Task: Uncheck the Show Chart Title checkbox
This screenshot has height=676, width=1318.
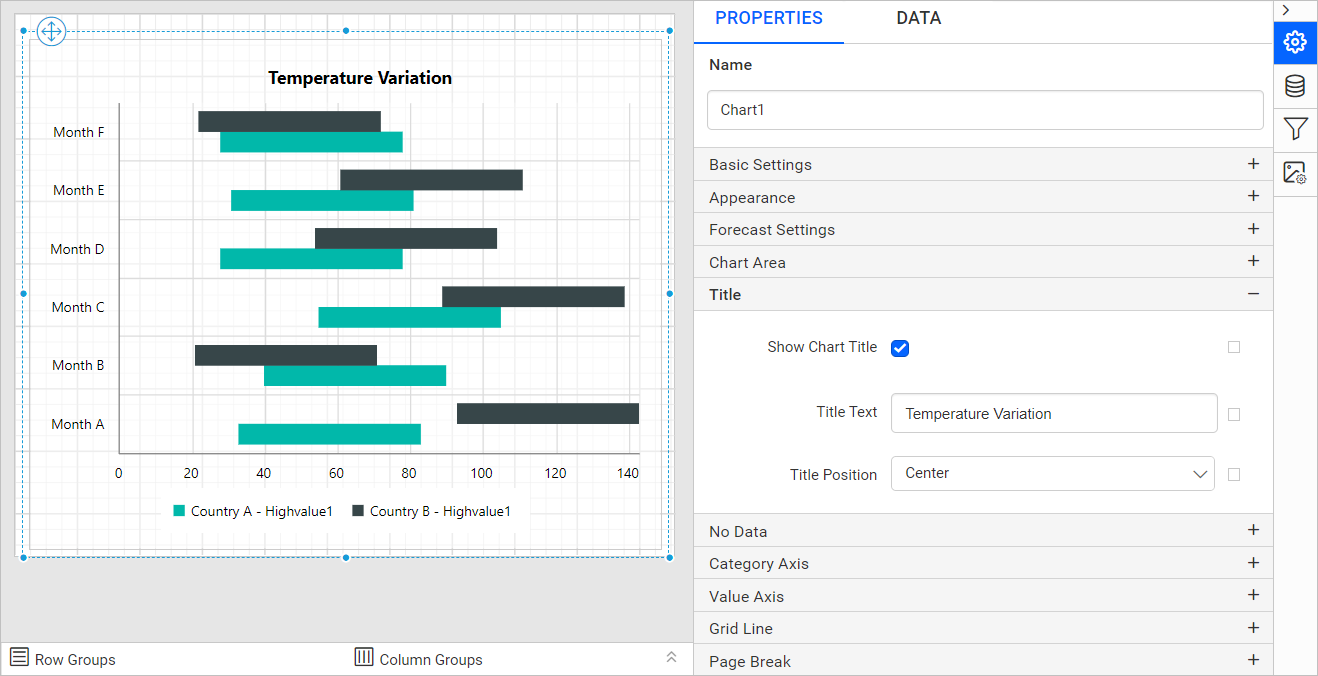Action: tap(900, 348)
